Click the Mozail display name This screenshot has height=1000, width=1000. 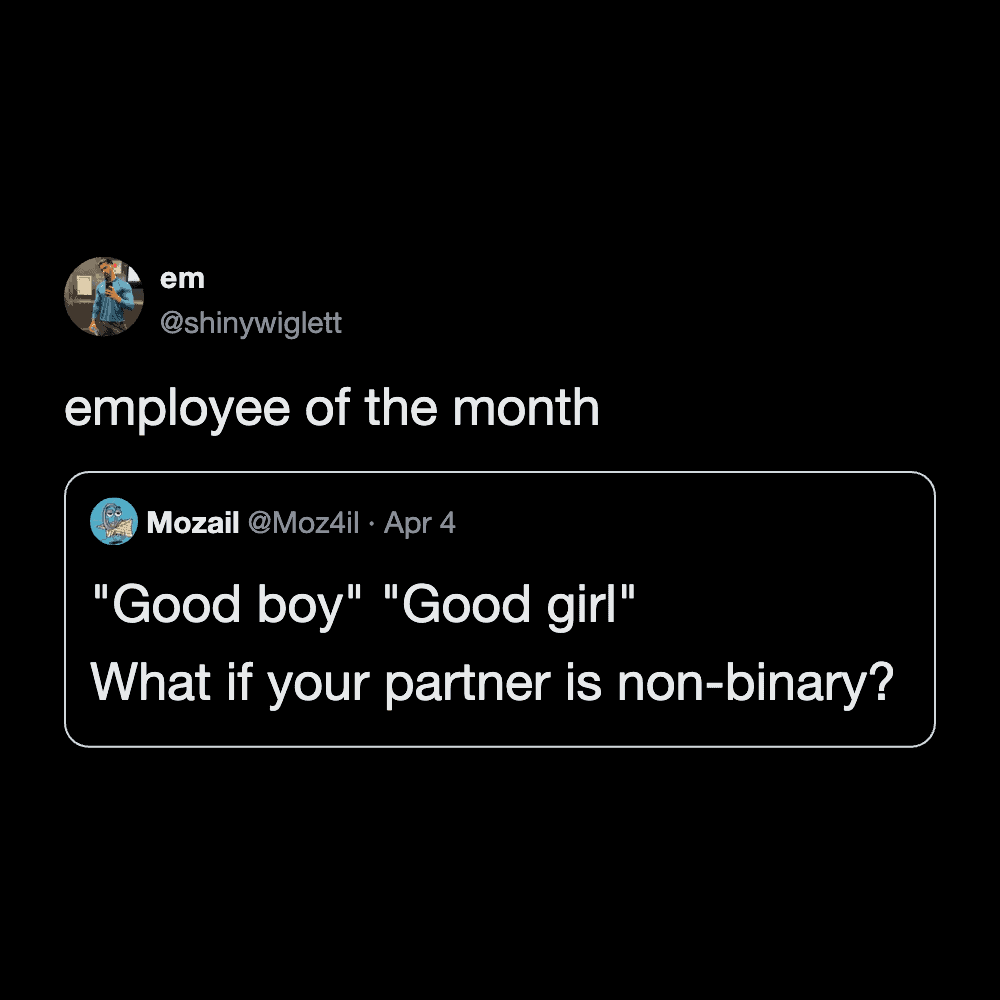click(x=192, y=522)
